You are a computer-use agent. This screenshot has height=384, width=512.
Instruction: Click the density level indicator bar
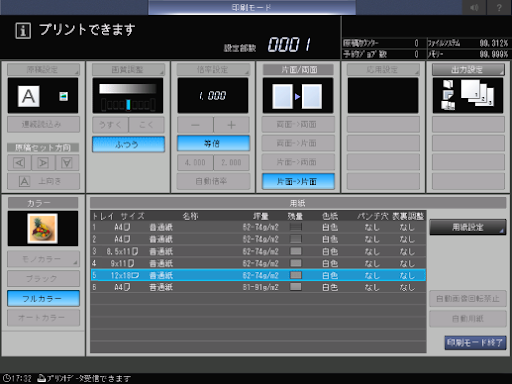pos(128,104)
